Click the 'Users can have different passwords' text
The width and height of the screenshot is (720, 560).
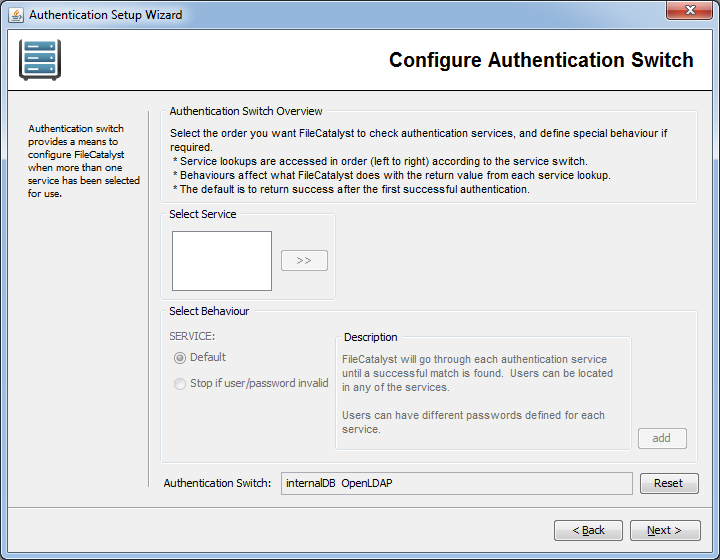473,422
